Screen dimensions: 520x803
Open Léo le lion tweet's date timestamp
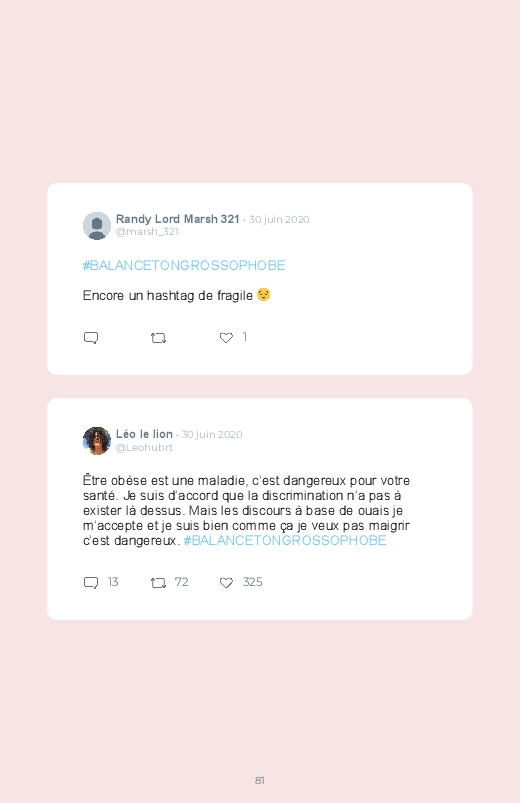pyautogui.click(x=212, y=434)
